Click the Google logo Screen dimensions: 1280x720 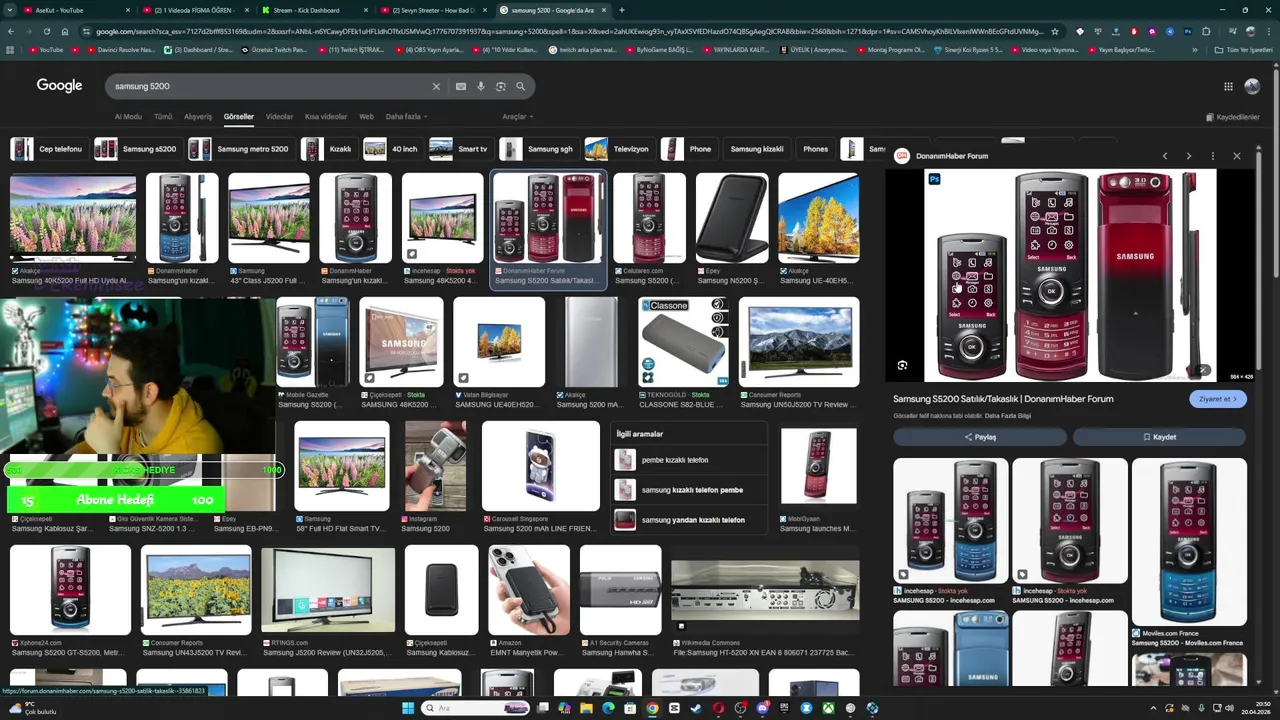point(59,86)
